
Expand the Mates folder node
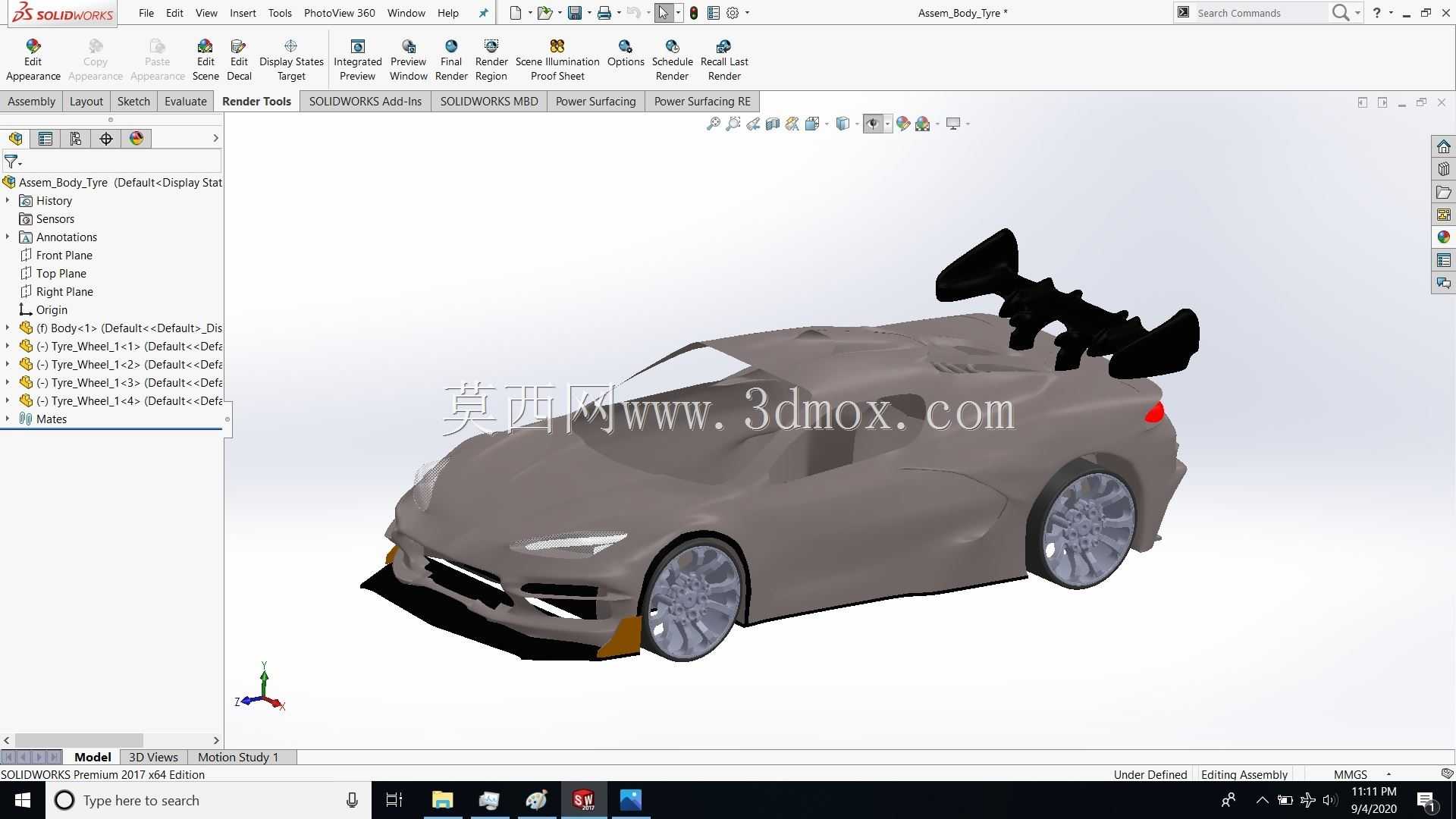(x=8, y=419)
